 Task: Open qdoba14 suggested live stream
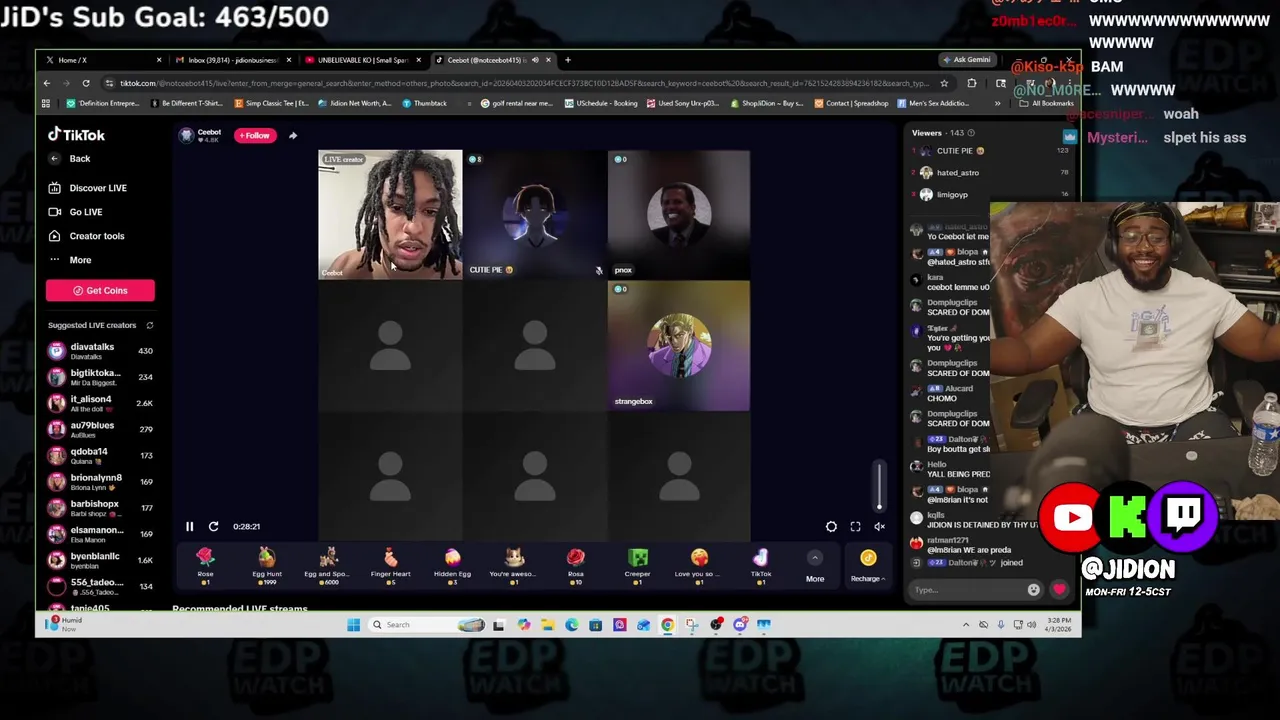click(x=100, y=455)
